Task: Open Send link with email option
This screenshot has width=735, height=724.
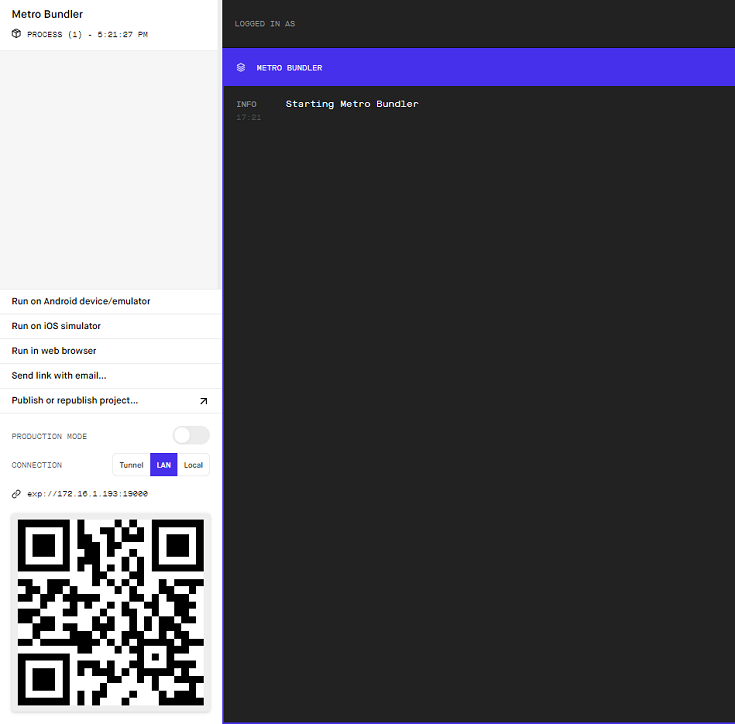Action: (111, 376)
